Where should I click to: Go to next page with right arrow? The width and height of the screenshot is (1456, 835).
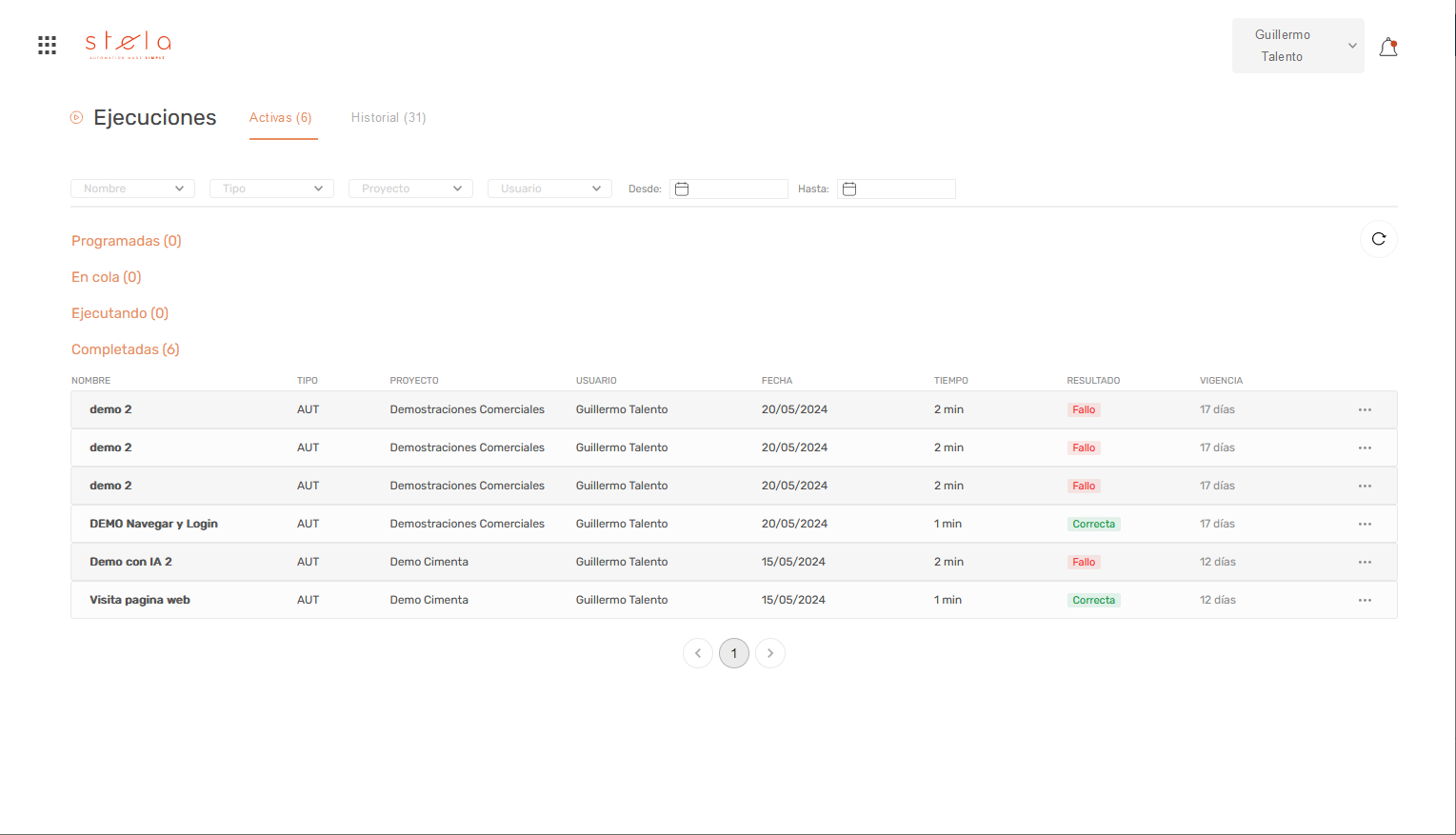point(769,653)
